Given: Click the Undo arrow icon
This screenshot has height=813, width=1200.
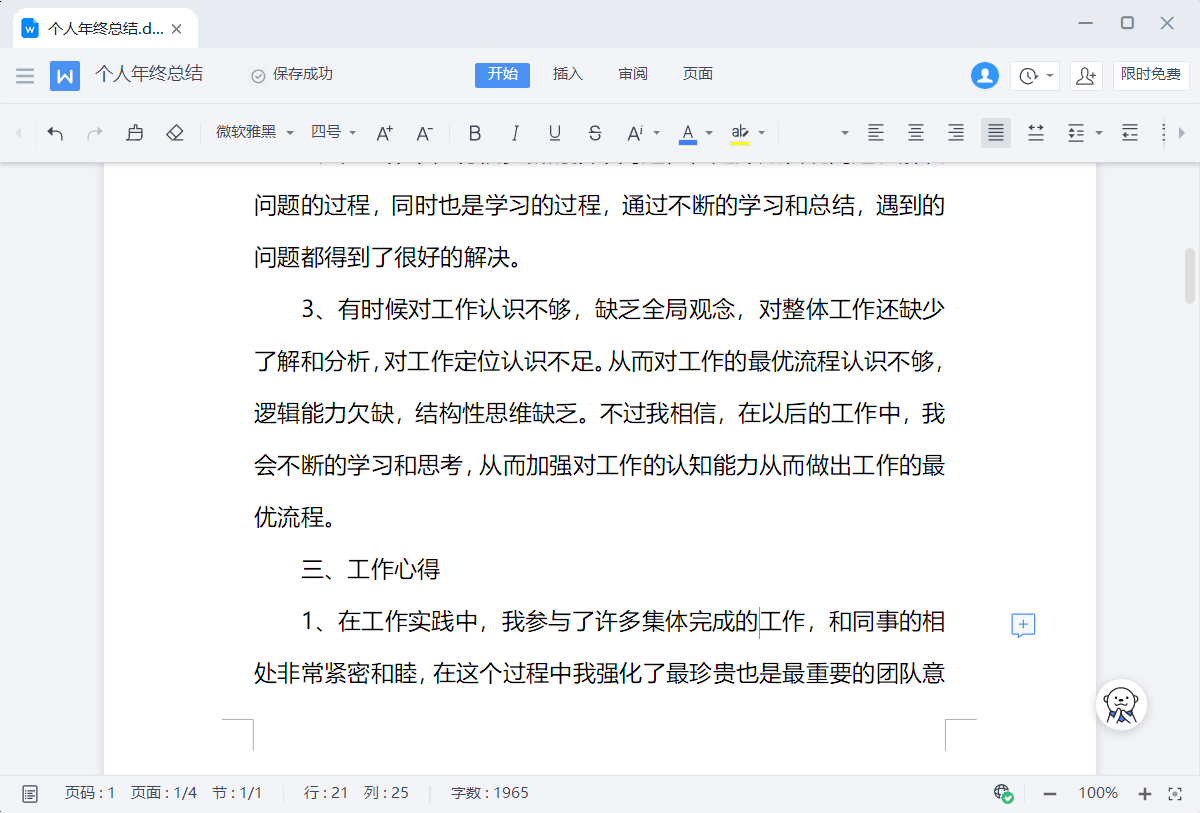Looking at the screenshot, I should pyautogui.click(x=55, y=132).
